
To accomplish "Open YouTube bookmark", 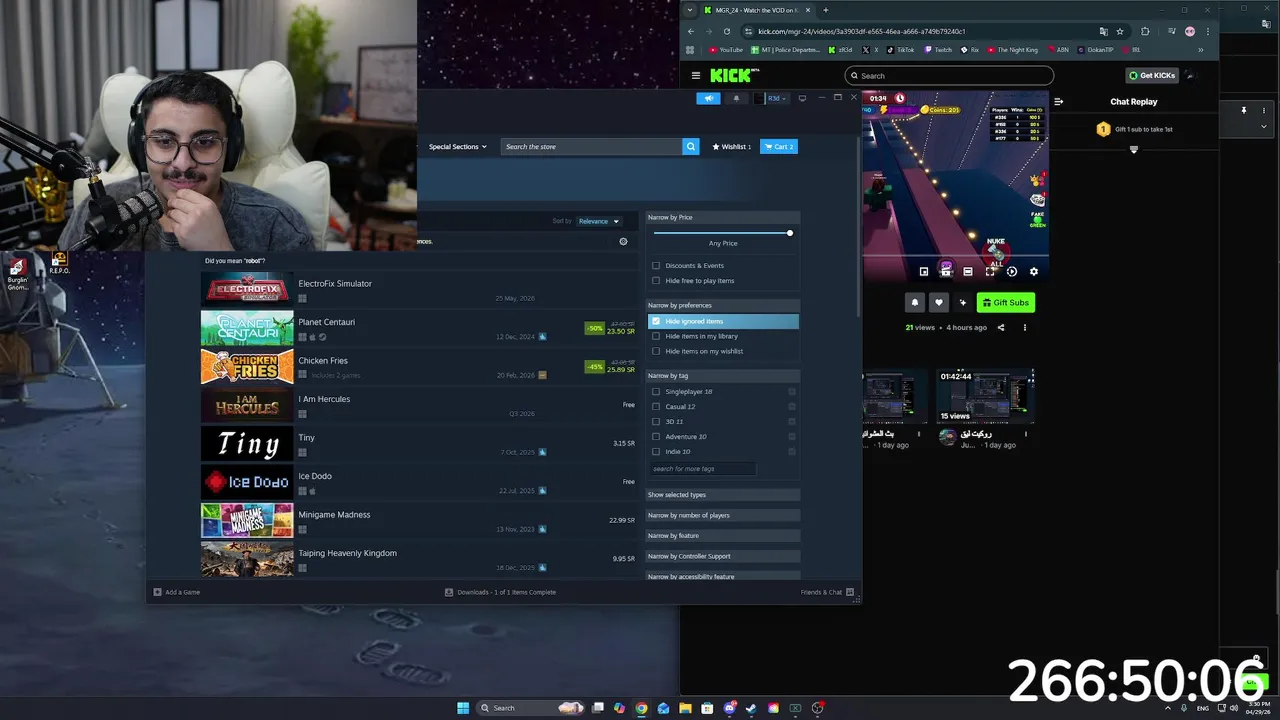I will (x=726, y=50).
